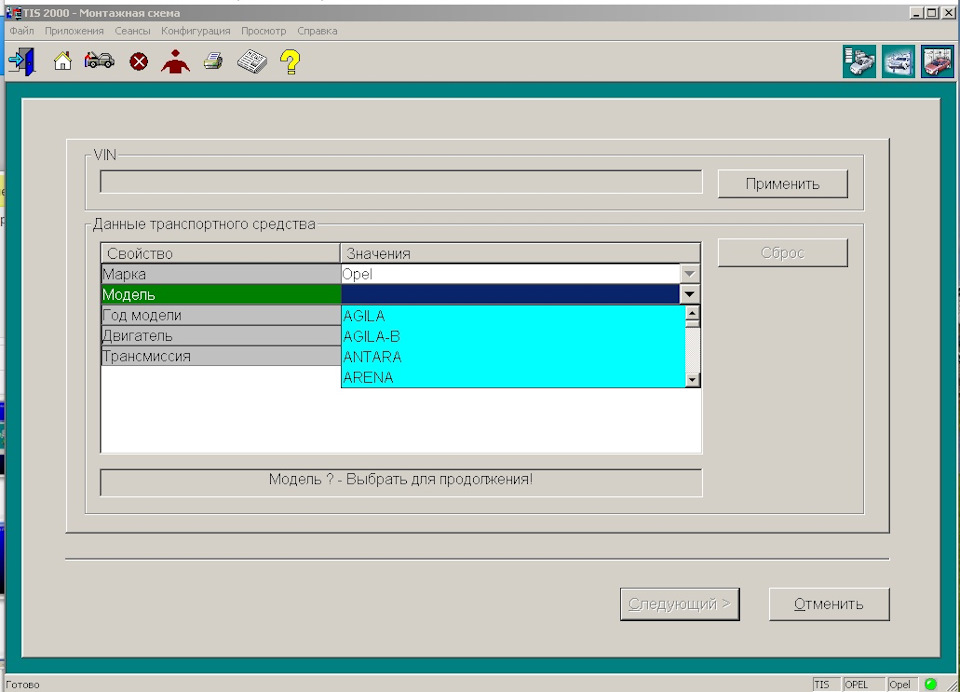Image resolution: width=960 pixels, height=692 pixels.
Task: Expand the Марка dropdown arrow
Action: pos(689,274)
